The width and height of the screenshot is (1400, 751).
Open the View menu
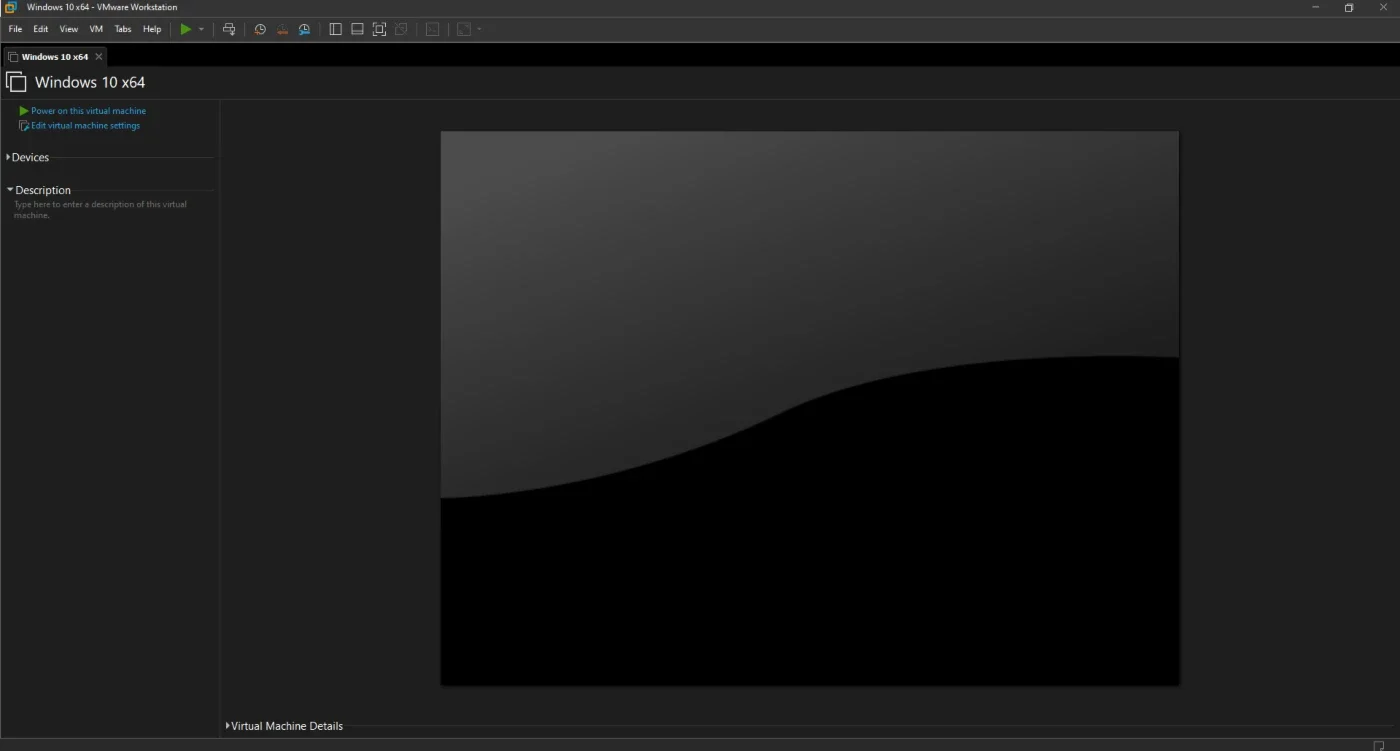69,29
